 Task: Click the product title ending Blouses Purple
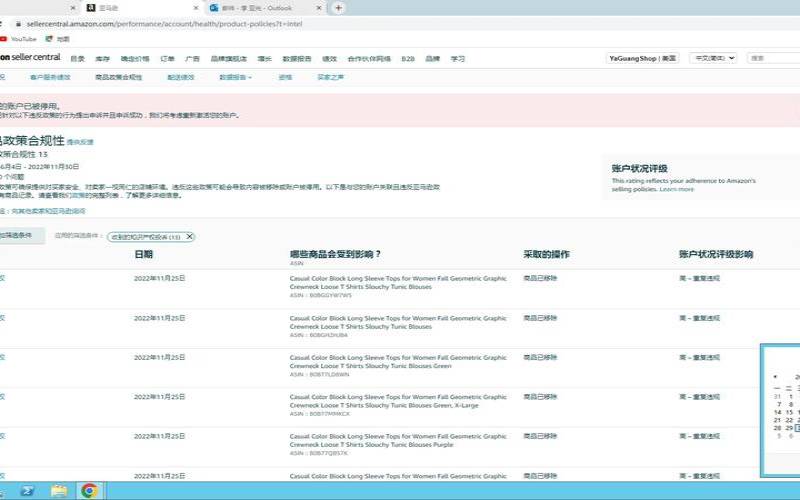(398, 440)
